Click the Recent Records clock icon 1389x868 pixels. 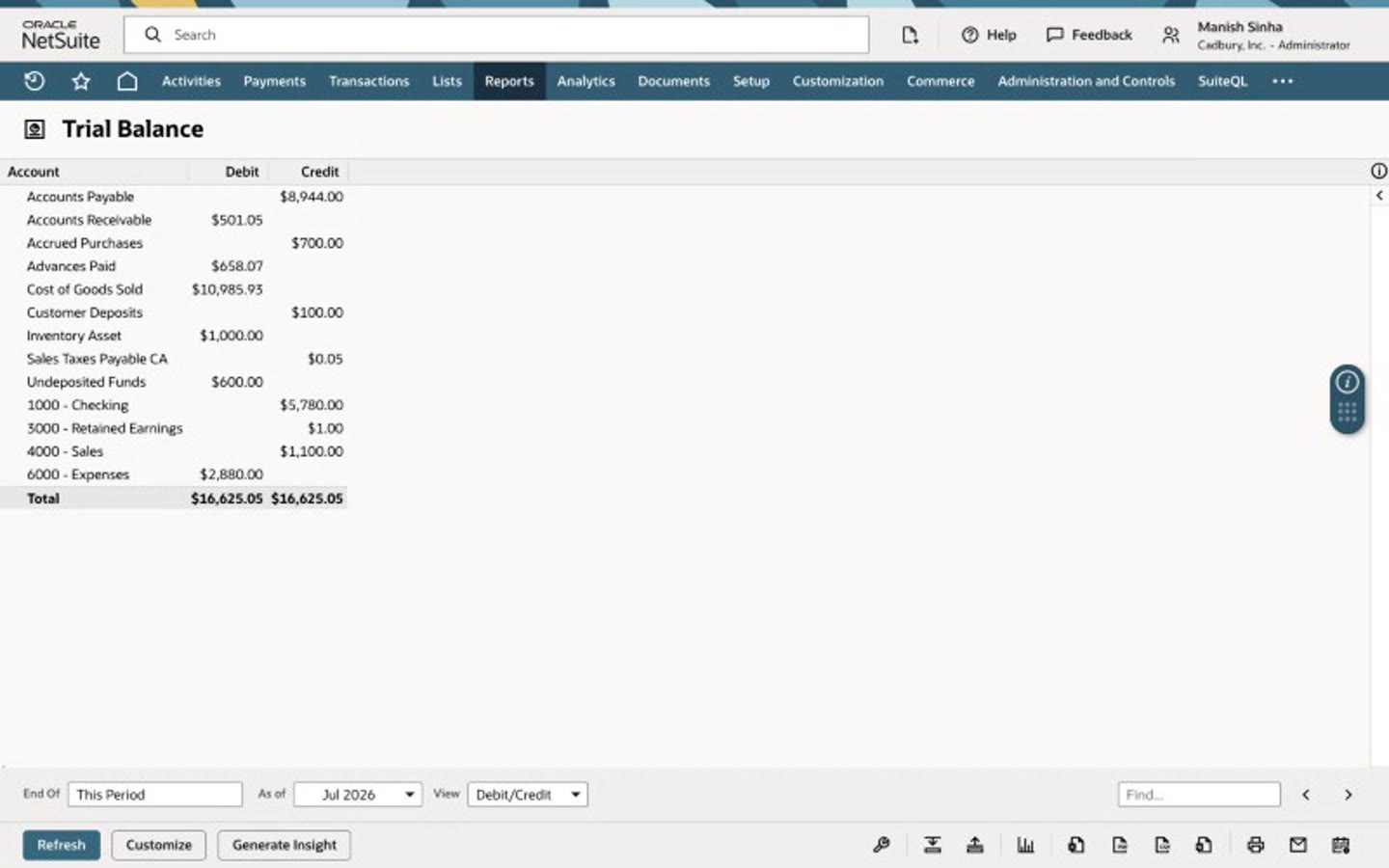35,81
